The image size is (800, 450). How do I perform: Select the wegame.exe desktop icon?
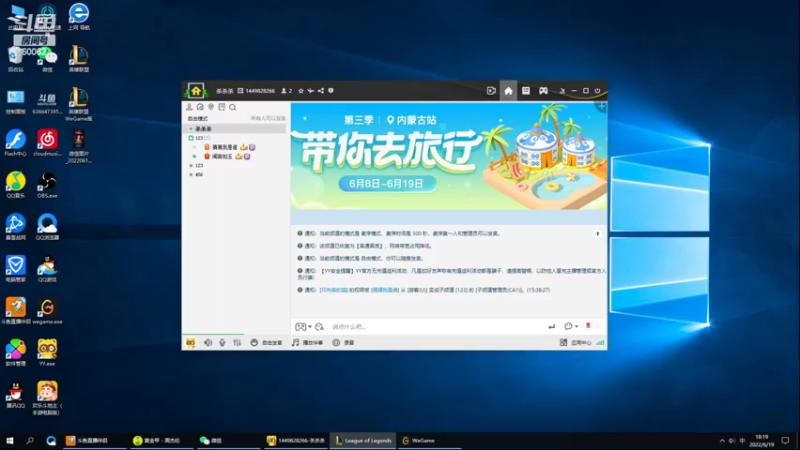click(47, 311)
